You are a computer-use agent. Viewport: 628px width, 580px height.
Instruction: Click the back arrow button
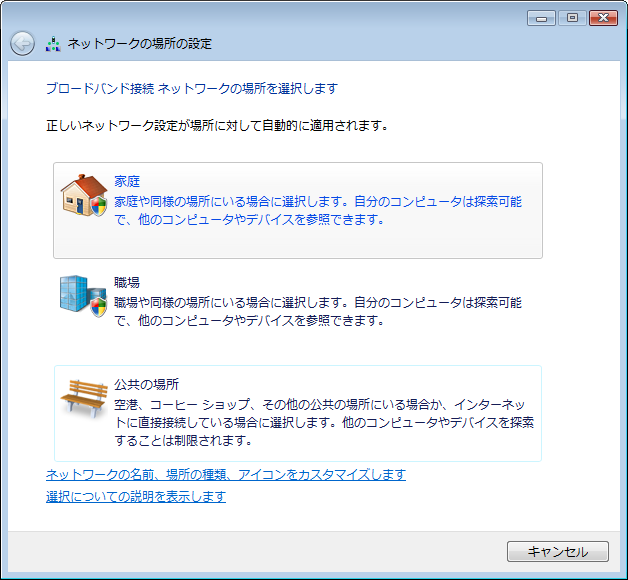click(x=22, y=43)
